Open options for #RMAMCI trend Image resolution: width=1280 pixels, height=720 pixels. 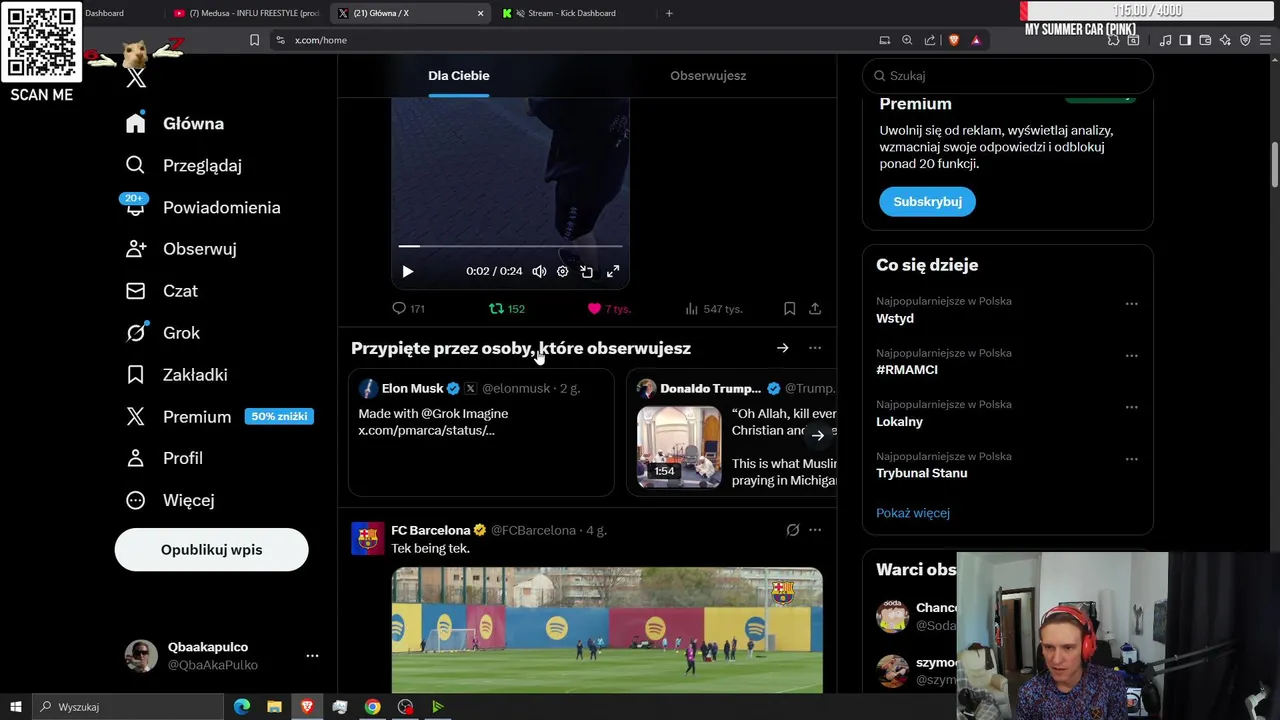click(1131, 355)
